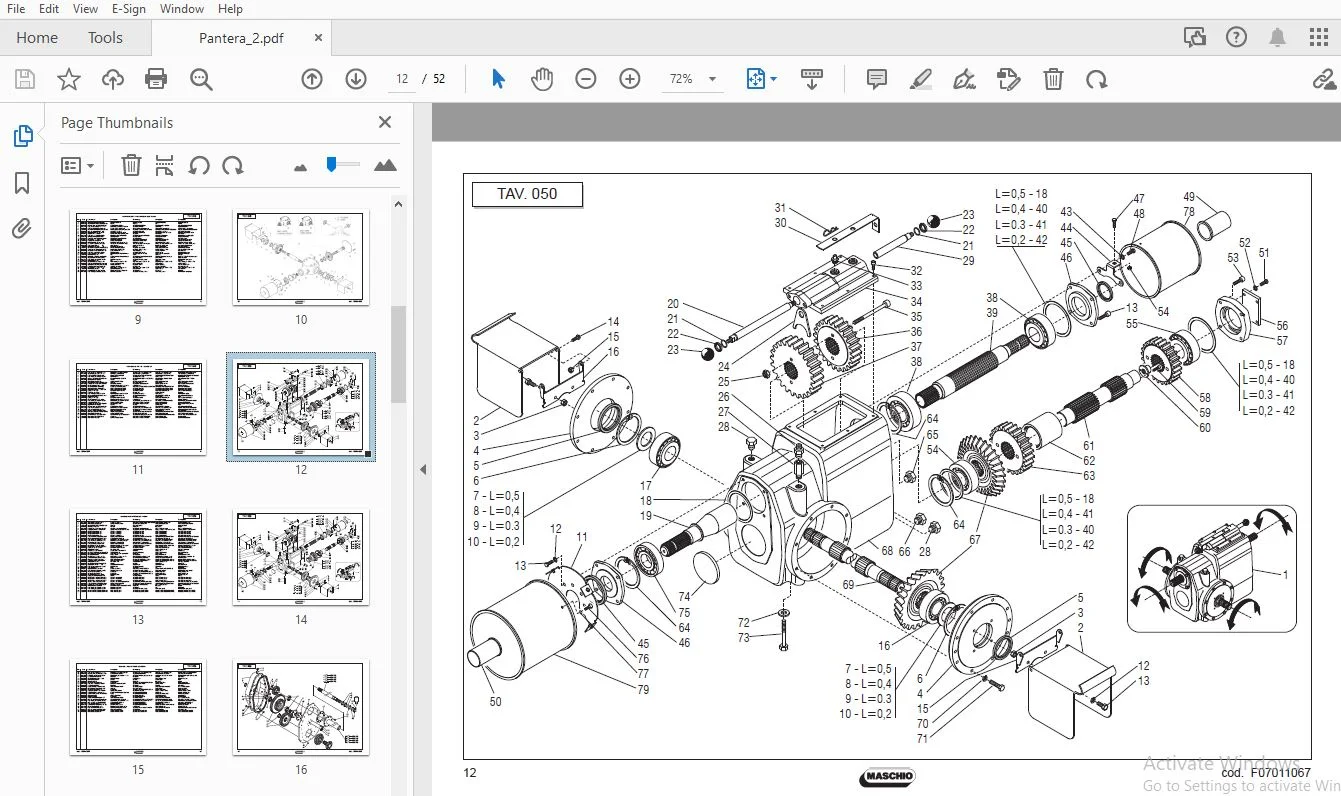The width and height of the screenshot is (1341, 796).
Task: Rotate the page with the toolbar rotate icon
Action: (x=1097, y=79)
